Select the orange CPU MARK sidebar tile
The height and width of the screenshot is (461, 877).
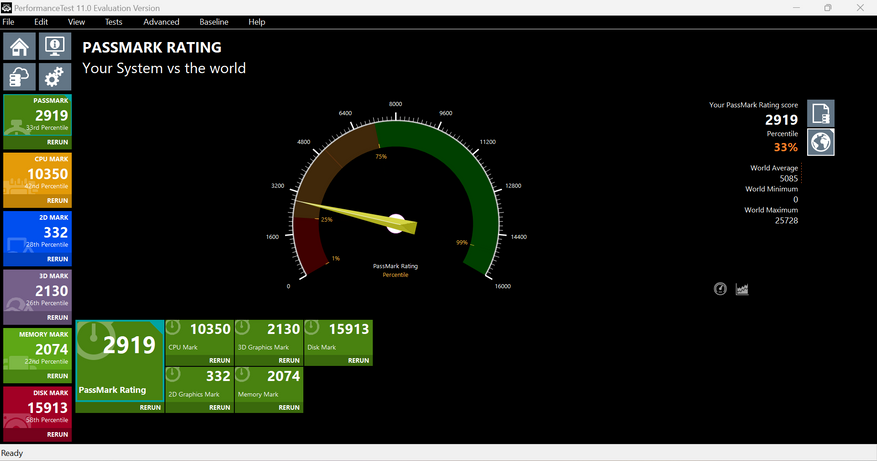pyautogui.click(x=37, y=173)
